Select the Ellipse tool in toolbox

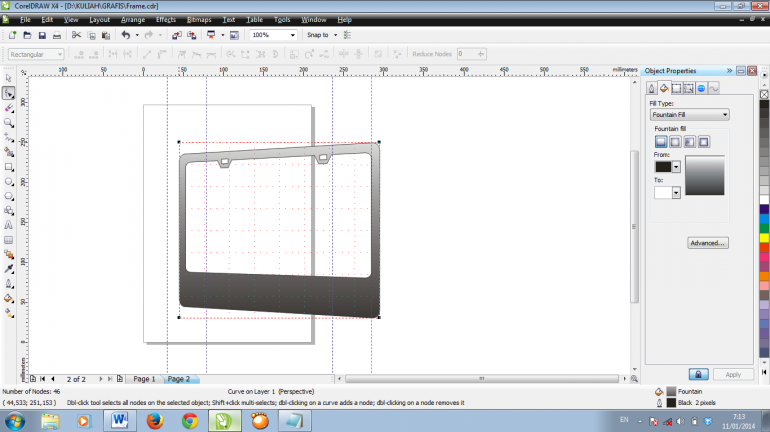pos(8,182)
